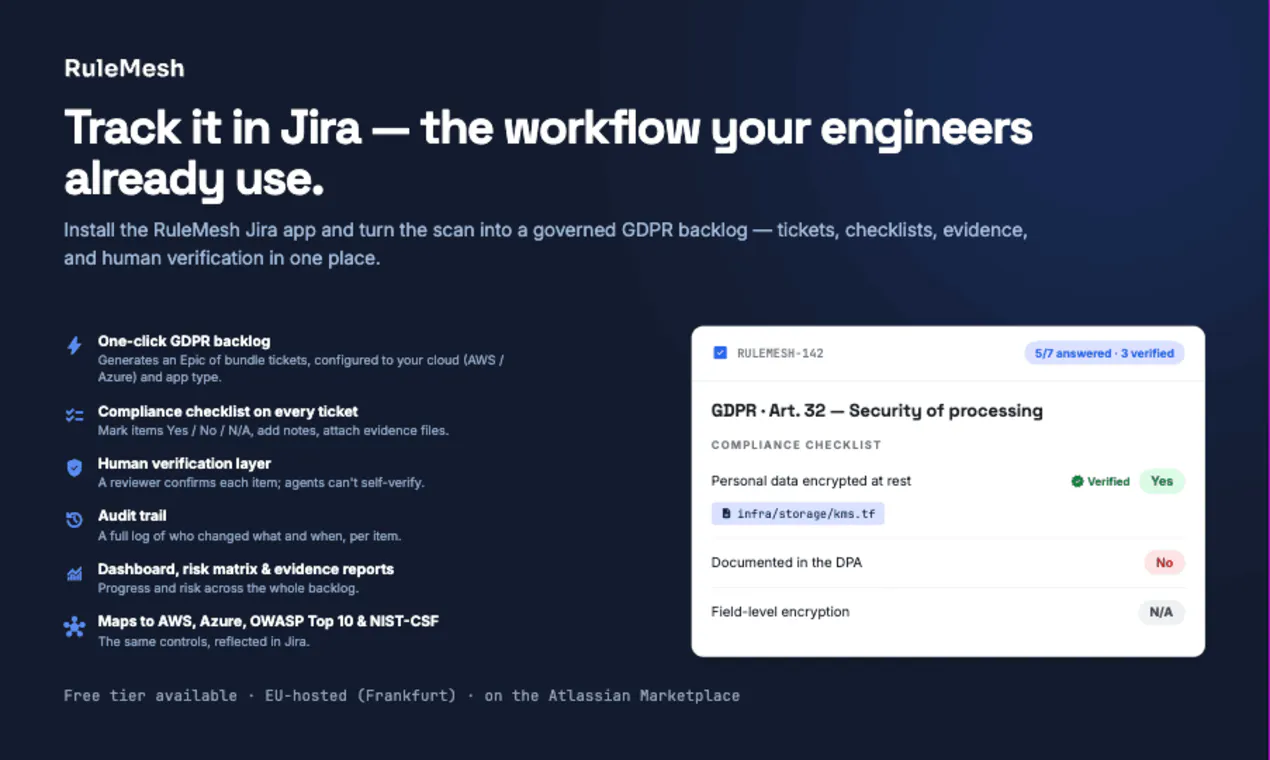The width and height of the screenshot is (1270, 760).
Task: Click 'A full log of who changed what' description
Action: pyautogui.click(x=249, y=536)
